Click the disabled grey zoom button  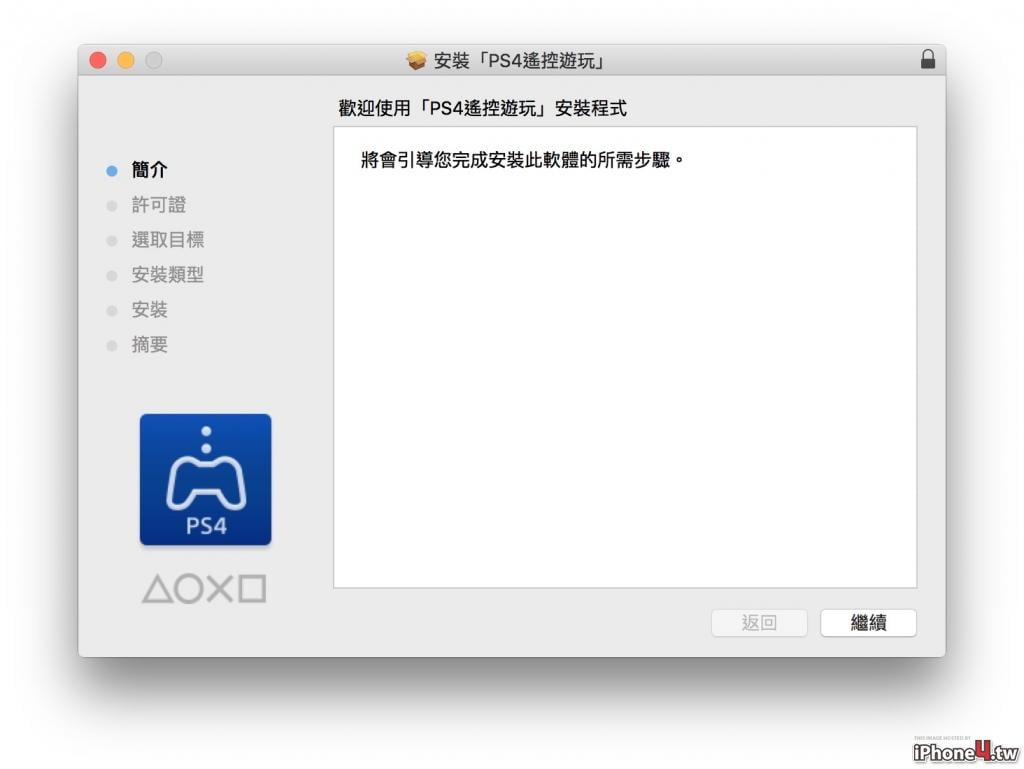[154, 60]
